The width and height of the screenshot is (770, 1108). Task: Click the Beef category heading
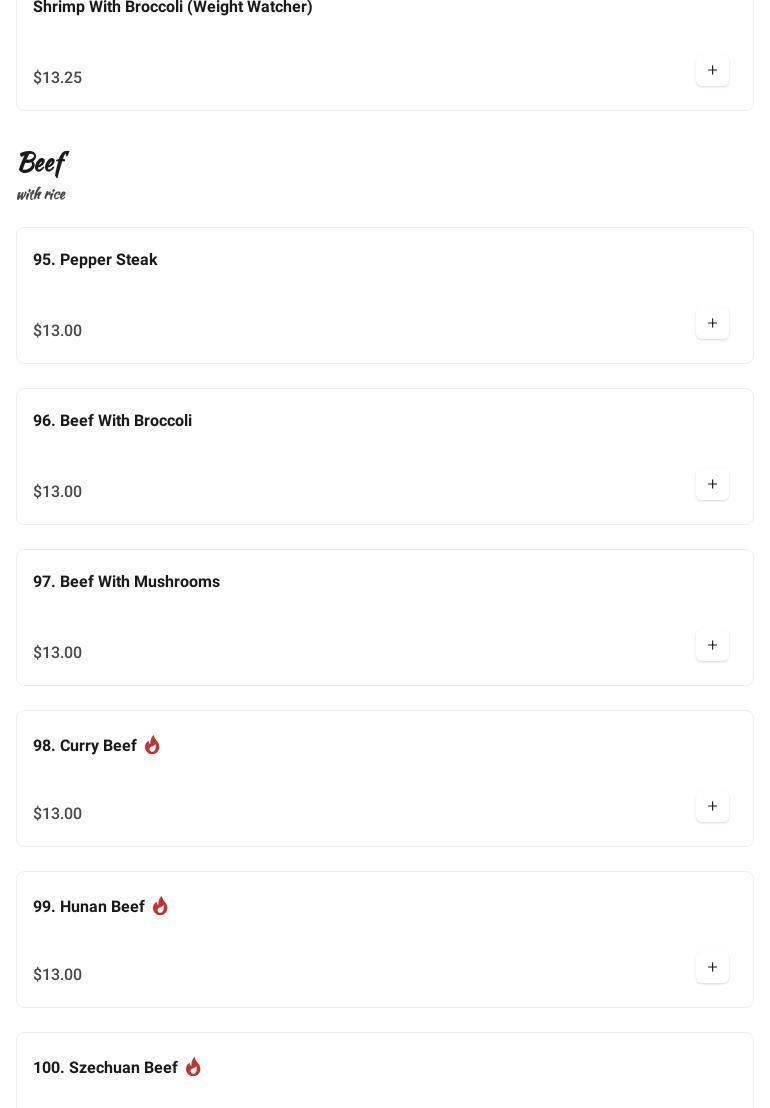(42, 162)
